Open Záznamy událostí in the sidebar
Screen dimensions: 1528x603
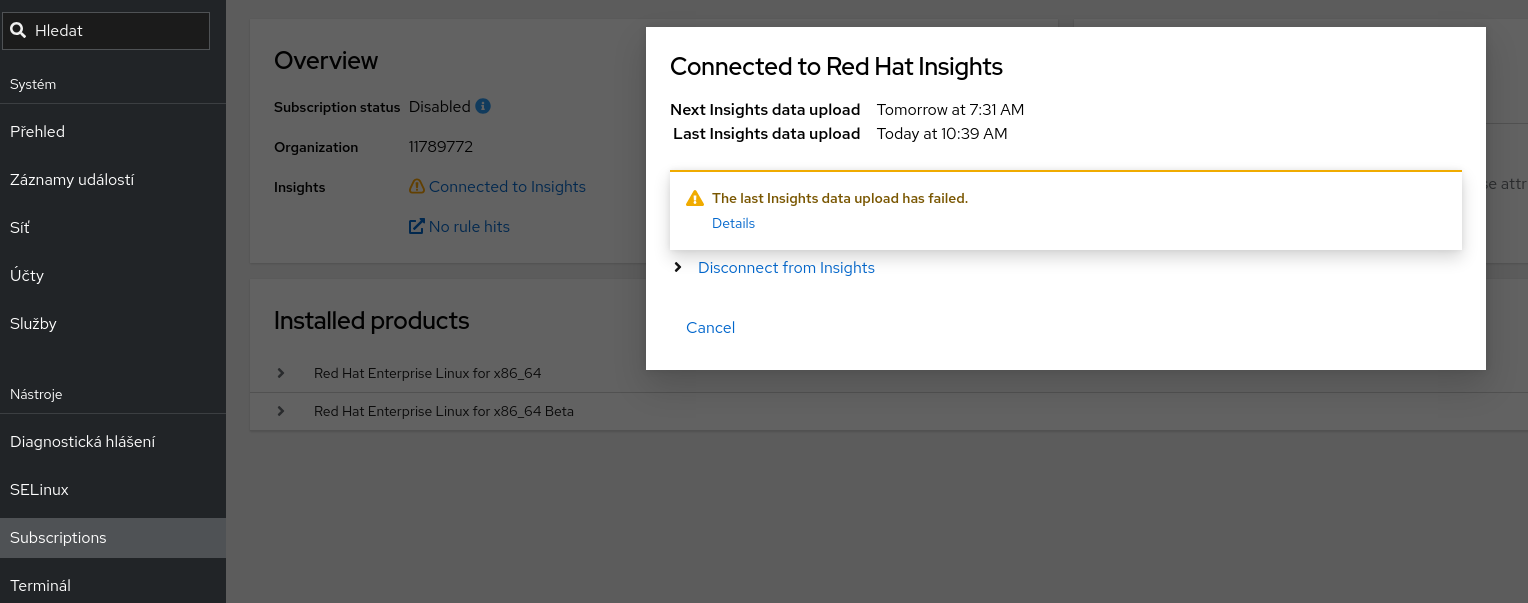[x=72, y=180]
